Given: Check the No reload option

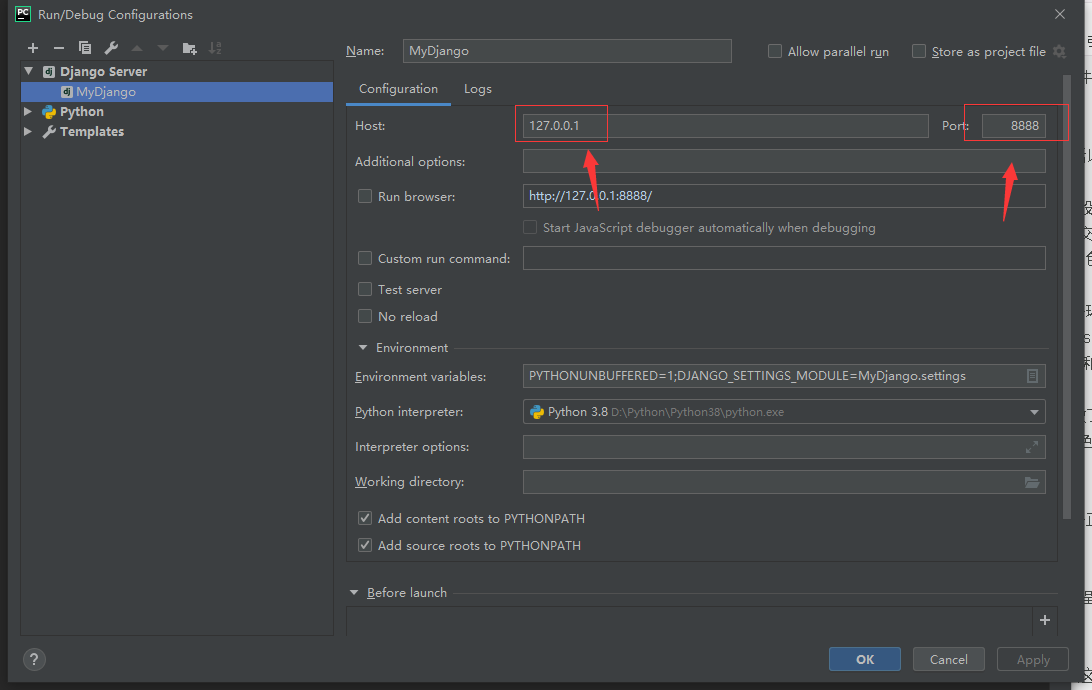Looking at the screenshot, I should coord(365,316).
